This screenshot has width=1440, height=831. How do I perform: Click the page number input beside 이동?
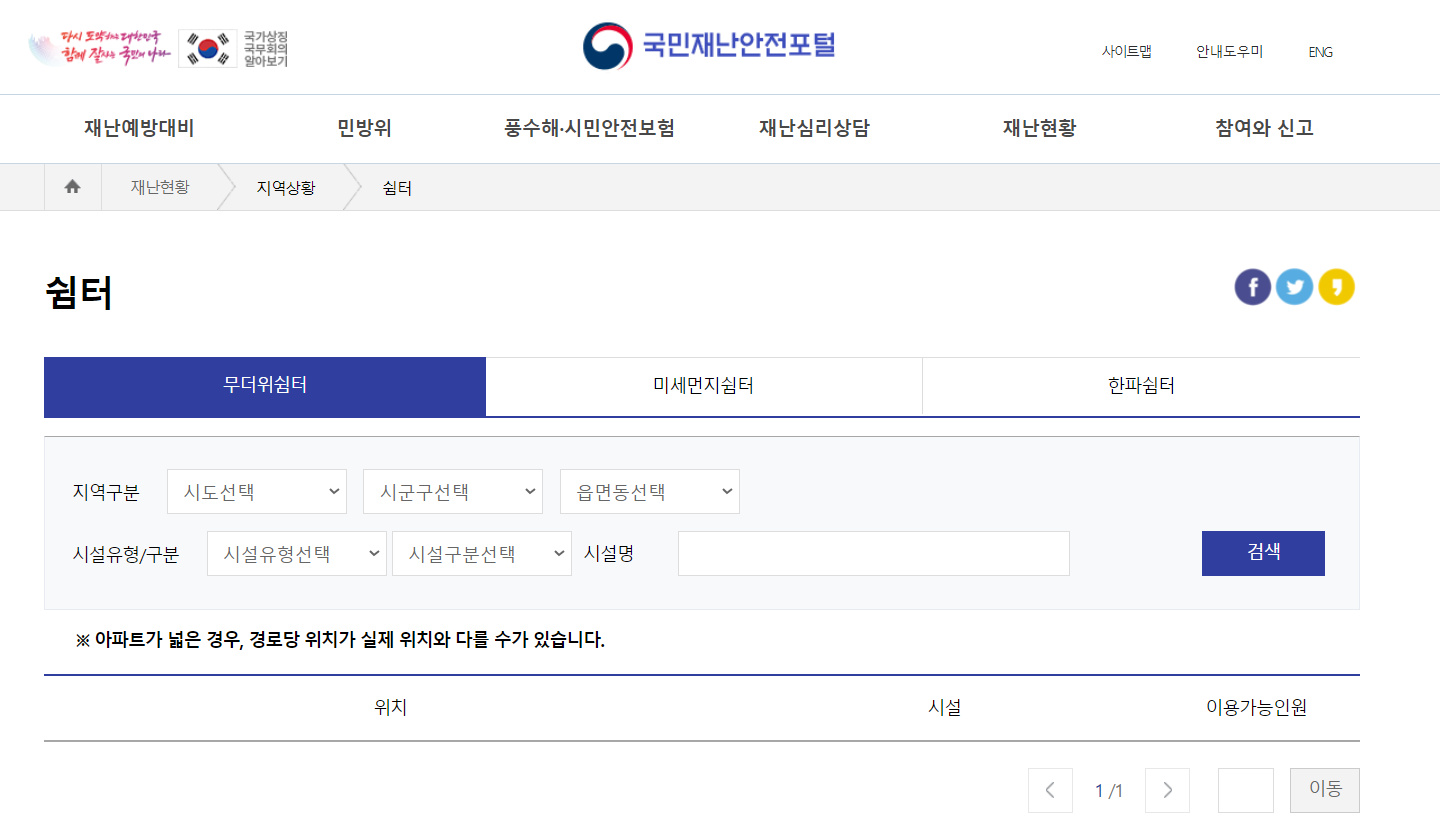[x=1246, y=790]
